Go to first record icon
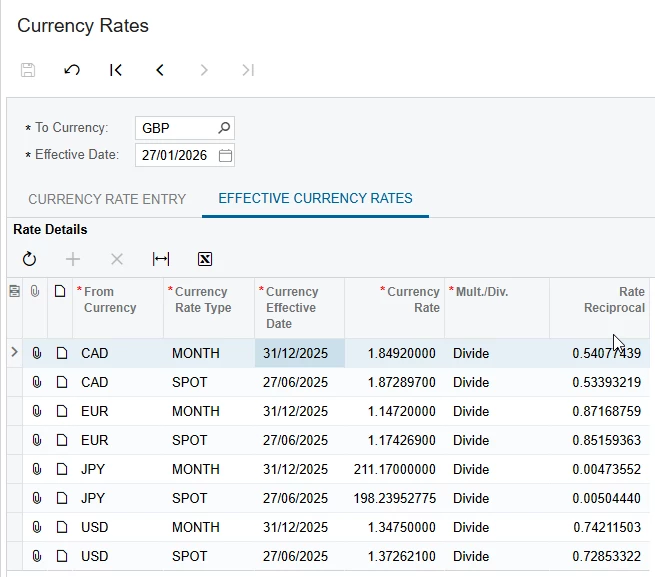This screenshot has width=655, height=577. pos(116,70)
